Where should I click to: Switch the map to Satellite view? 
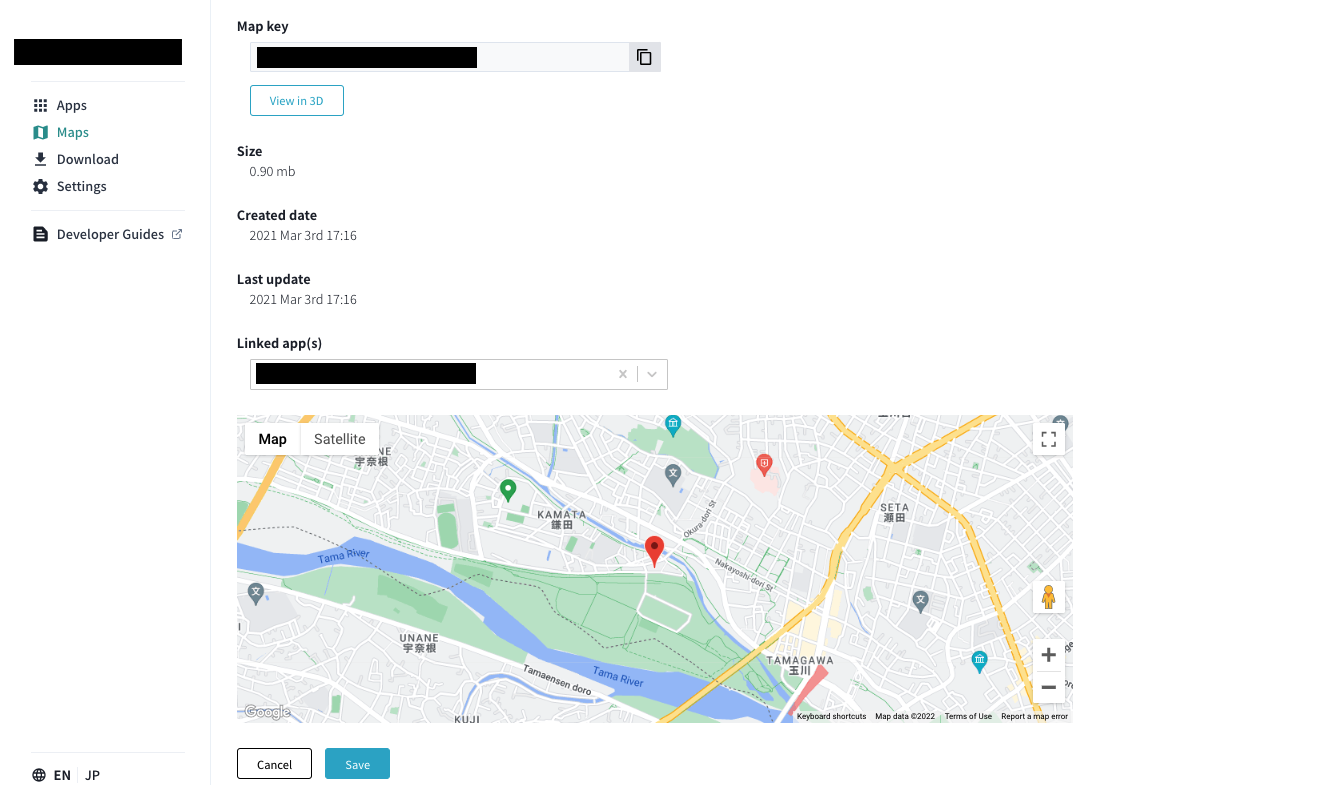(339, 438)
